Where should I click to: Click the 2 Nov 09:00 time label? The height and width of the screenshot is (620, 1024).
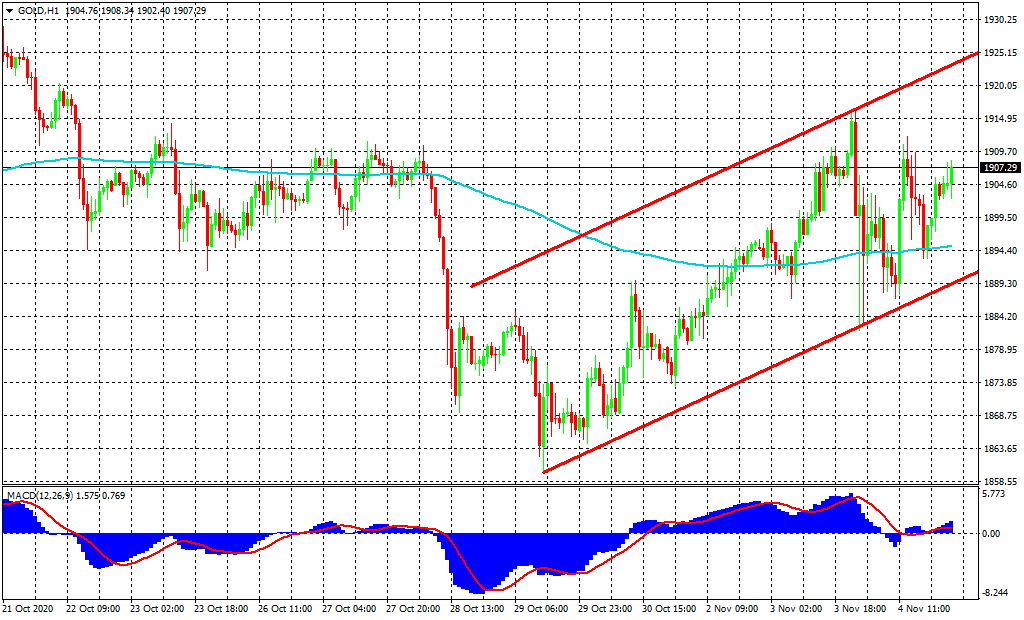pos(732,608)
